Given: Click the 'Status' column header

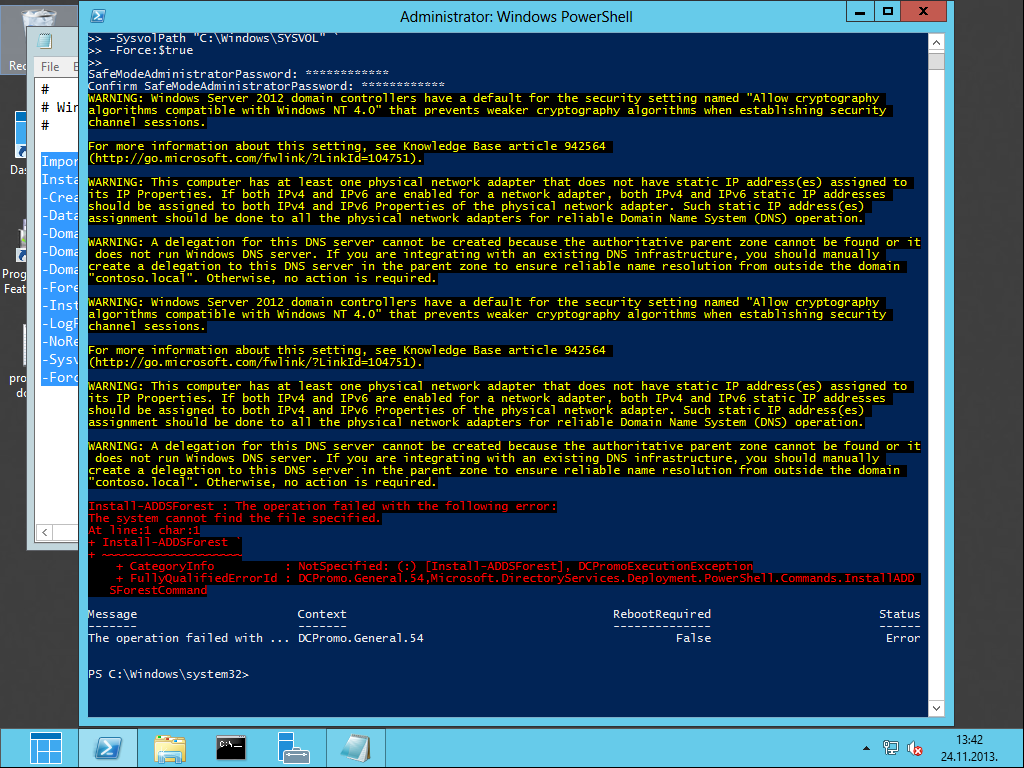Looking at the screenshot, I should (x=899, y=614).
